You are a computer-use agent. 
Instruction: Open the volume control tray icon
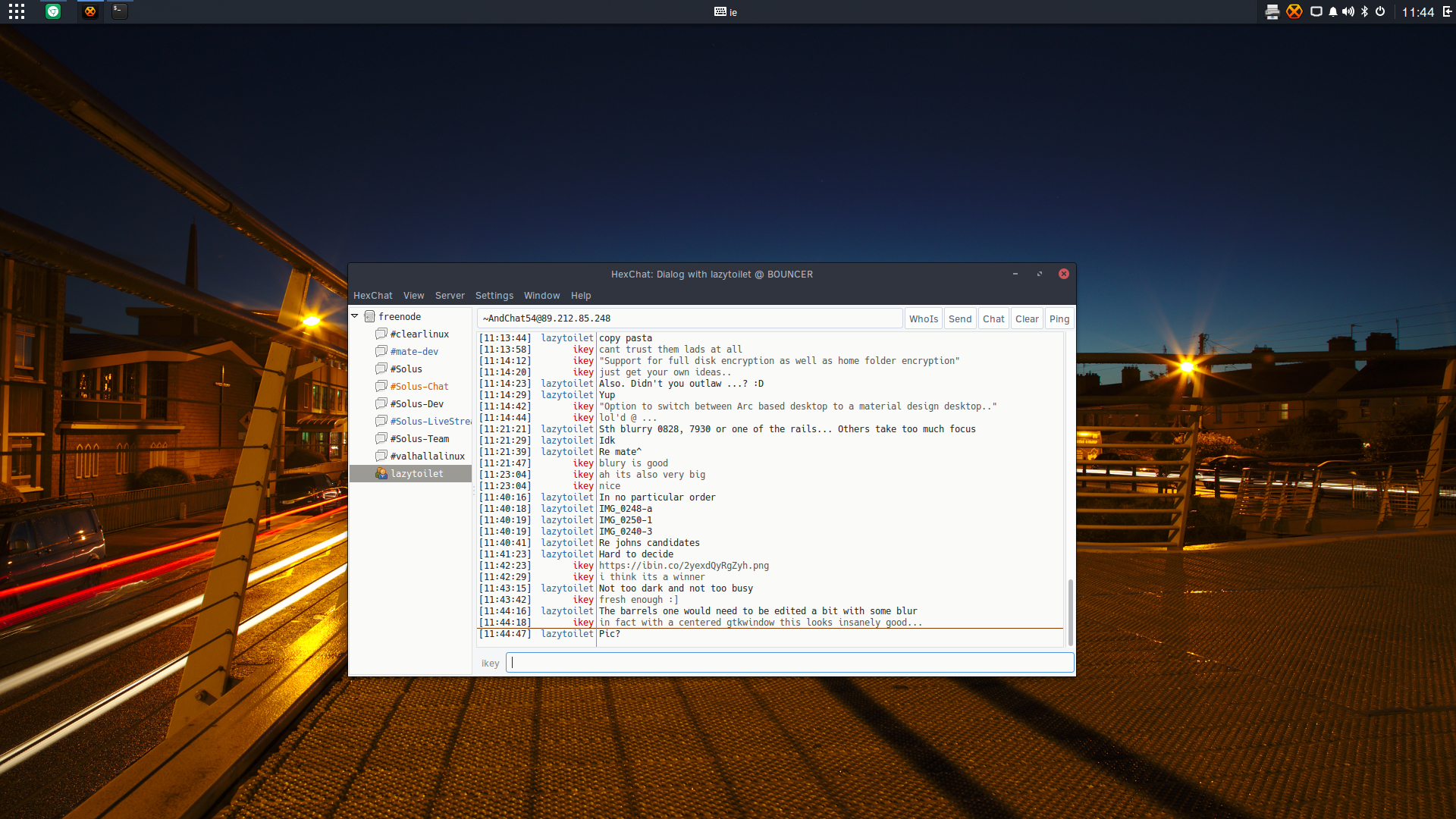tap(1348, 11)
